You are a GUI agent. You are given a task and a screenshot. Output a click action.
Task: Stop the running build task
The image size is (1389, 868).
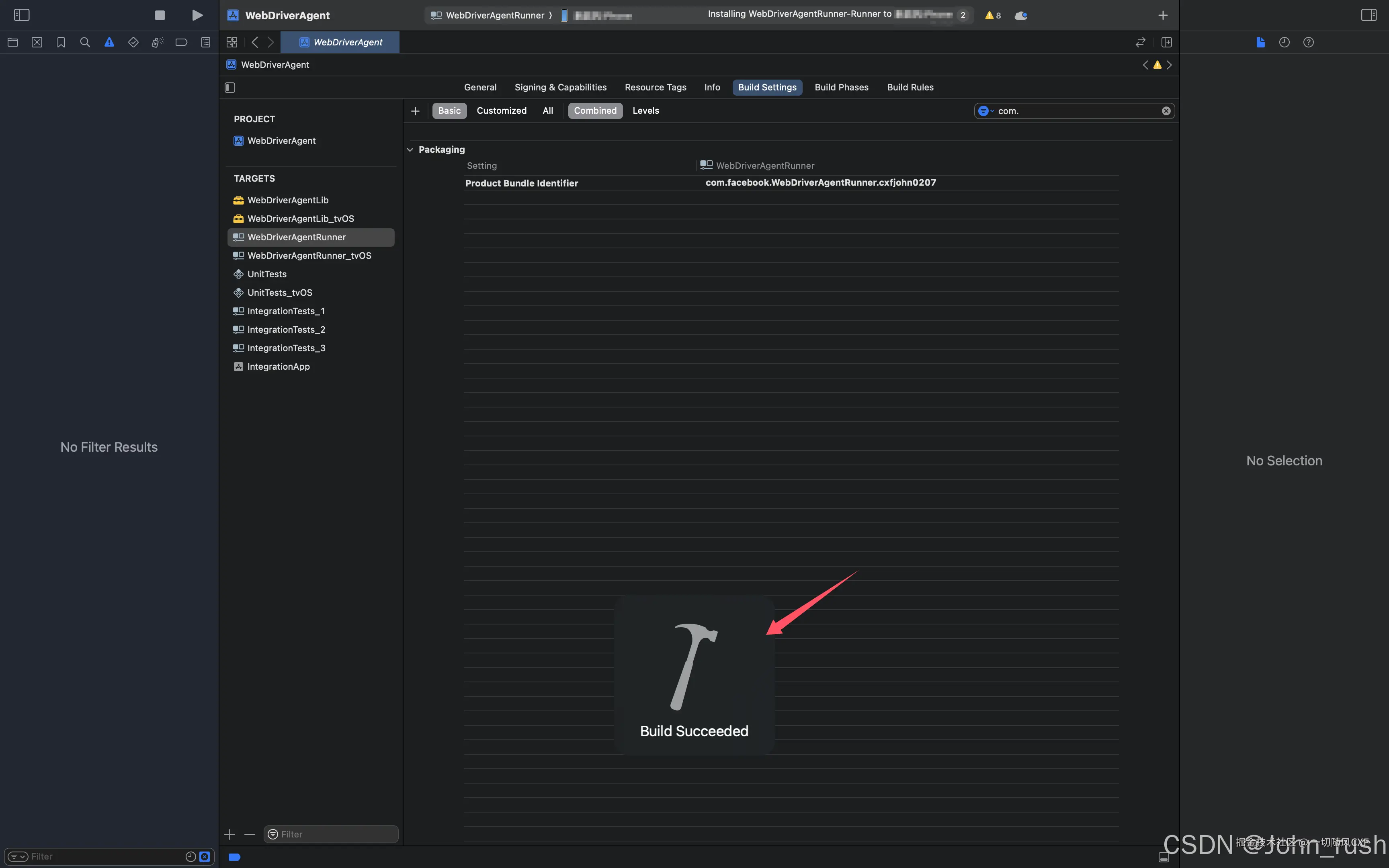(x=160, y=16)
